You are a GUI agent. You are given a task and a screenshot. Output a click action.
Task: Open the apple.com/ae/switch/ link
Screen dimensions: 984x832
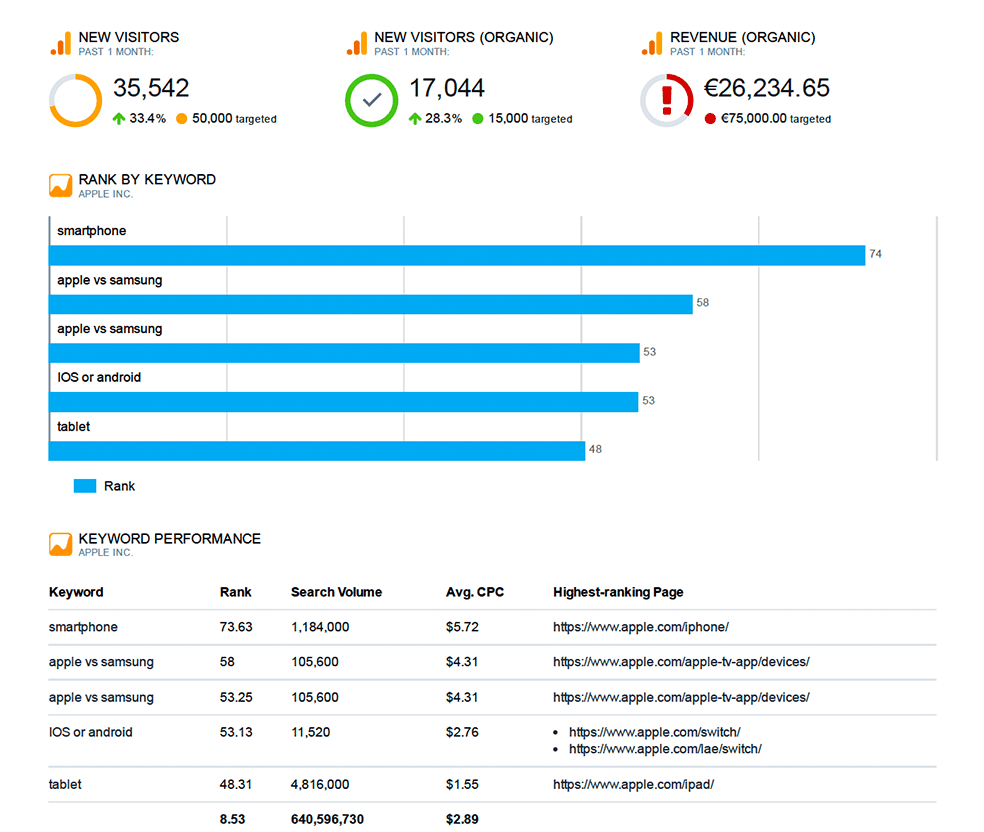(x=665, y=749)
